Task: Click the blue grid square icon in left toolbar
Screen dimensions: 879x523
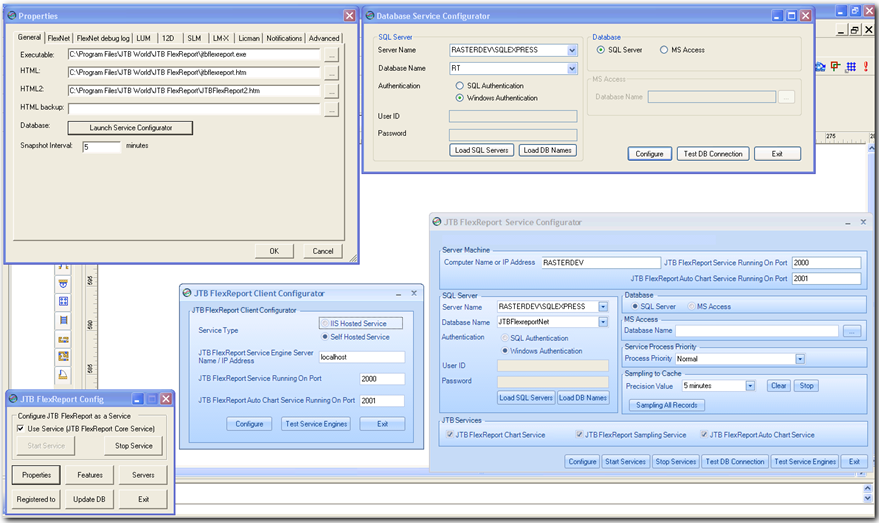Action: [x=63, y=301]
